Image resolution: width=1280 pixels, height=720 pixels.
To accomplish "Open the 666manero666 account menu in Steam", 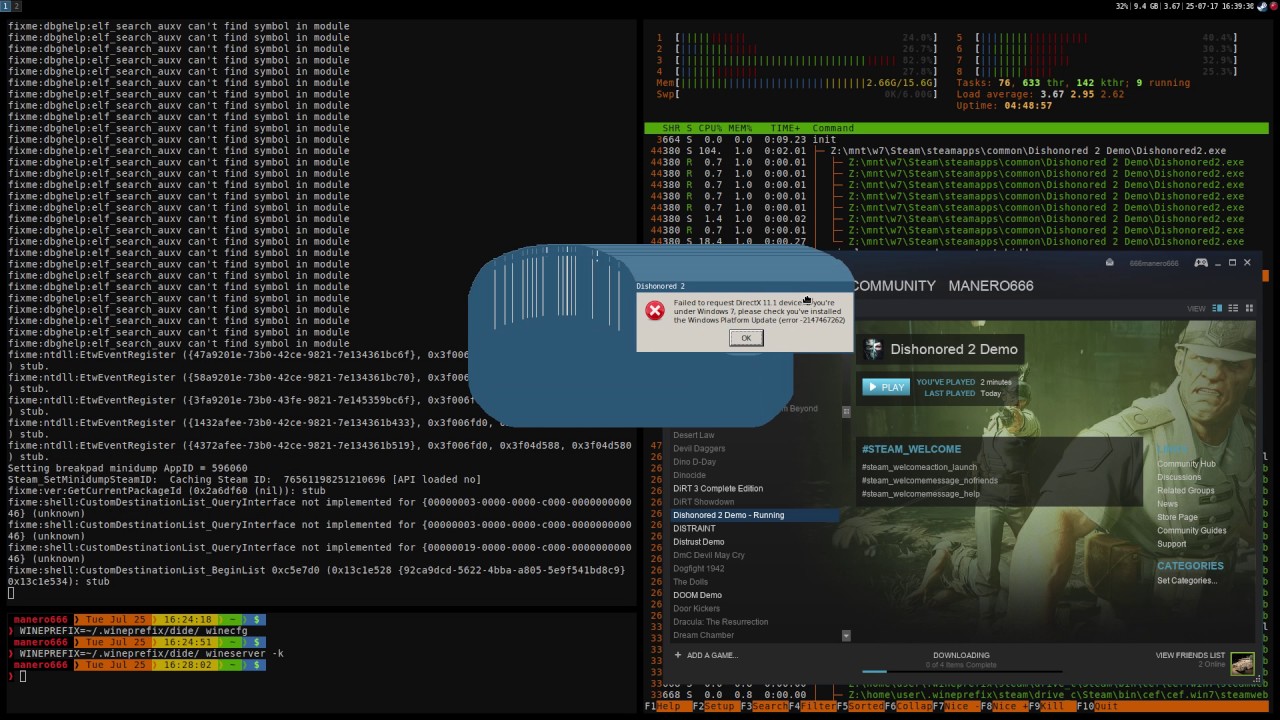I will pyautogui.click(x=1154, y=263).
